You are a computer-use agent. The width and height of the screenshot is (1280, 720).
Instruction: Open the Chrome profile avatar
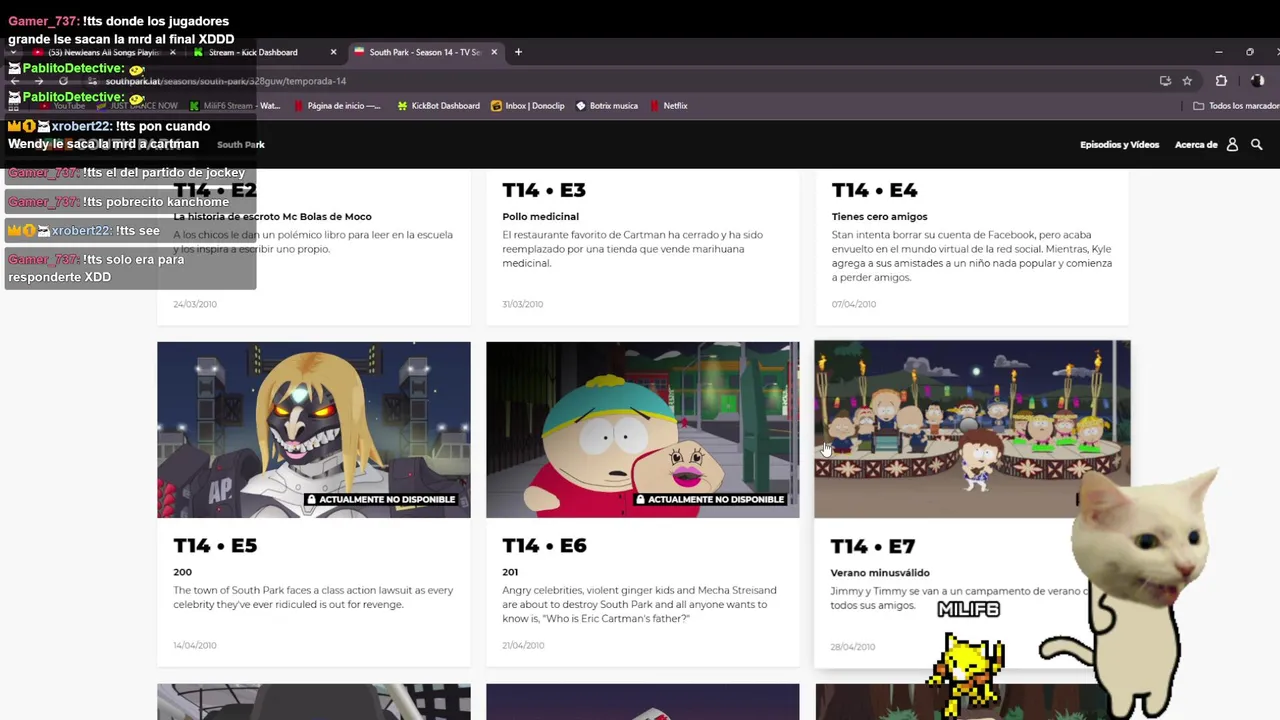(x=1258, y=81)
